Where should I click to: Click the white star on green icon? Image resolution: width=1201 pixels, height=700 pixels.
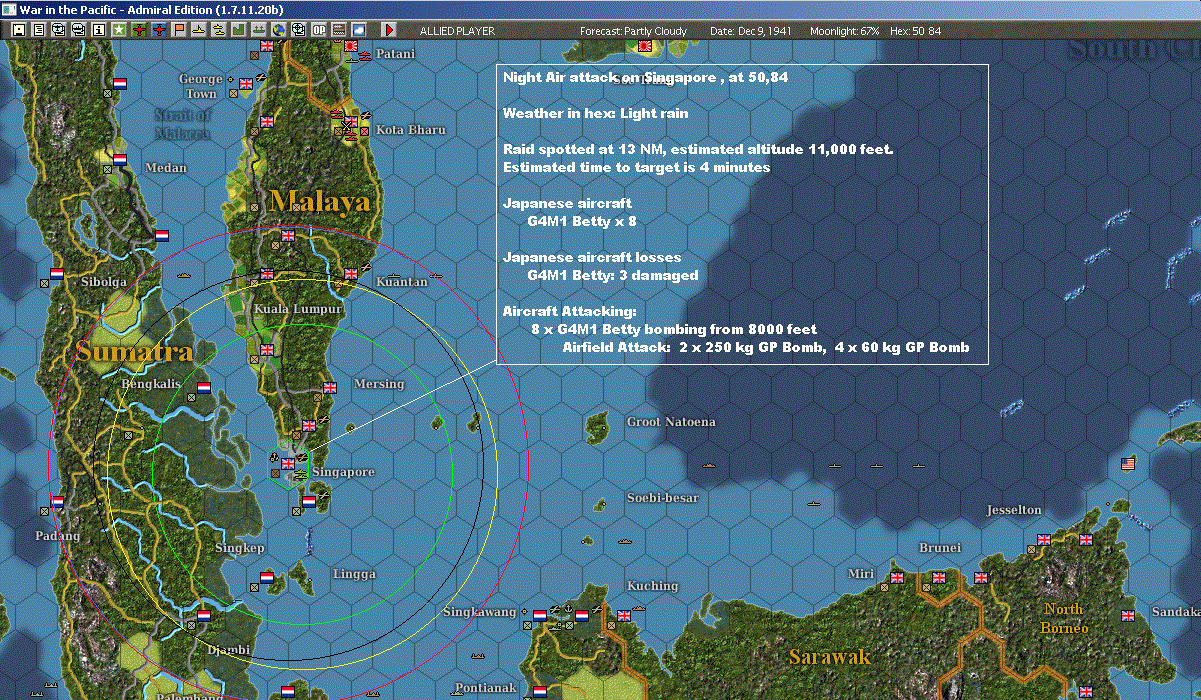pos(118,30)
